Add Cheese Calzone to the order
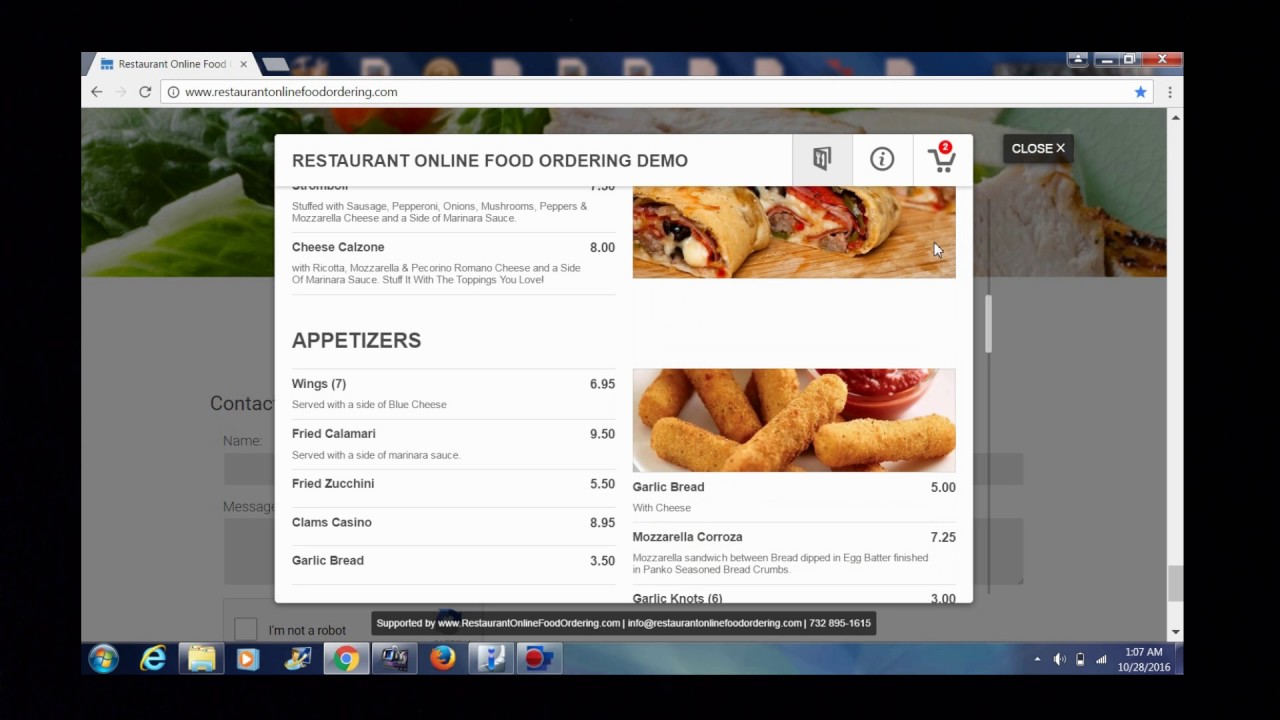Viewport: 1280px width, 720px height. 453,263
